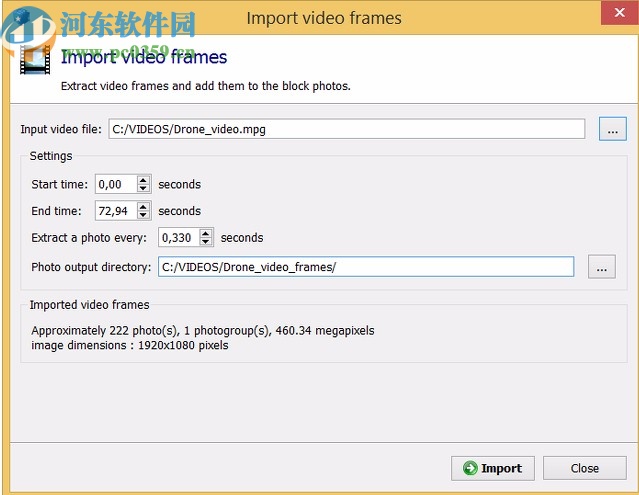Click inside the Start time value field
This screenshot has width=639, height=495.
(x=116, y=184)
